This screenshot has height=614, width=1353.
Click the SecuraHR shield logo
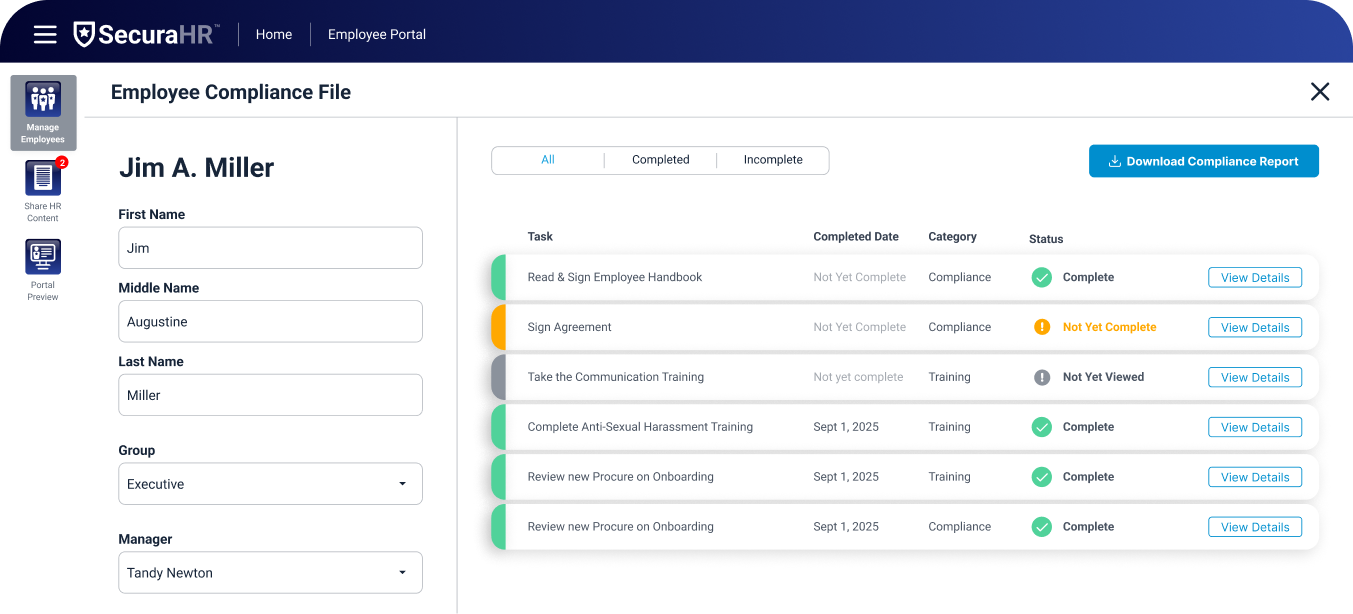86,32
